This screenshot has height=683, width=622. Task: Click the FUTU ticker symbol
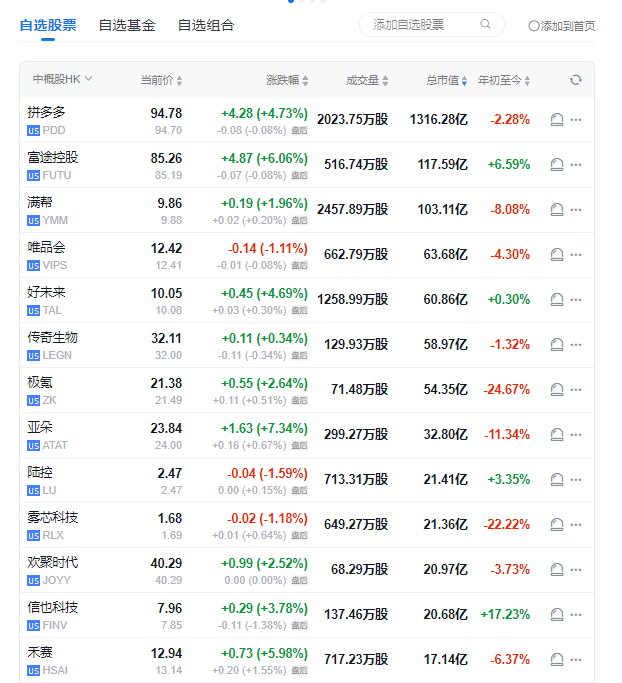coord(57,175)
